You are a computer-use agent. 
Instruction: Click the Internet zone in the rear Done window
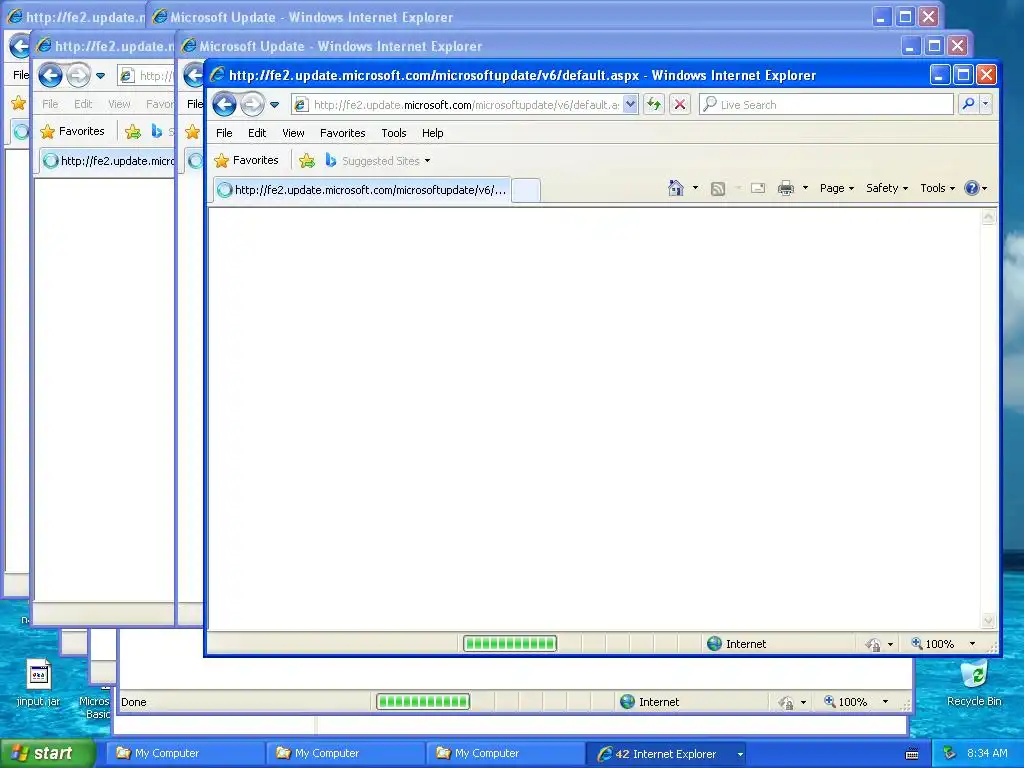[649, 702]
